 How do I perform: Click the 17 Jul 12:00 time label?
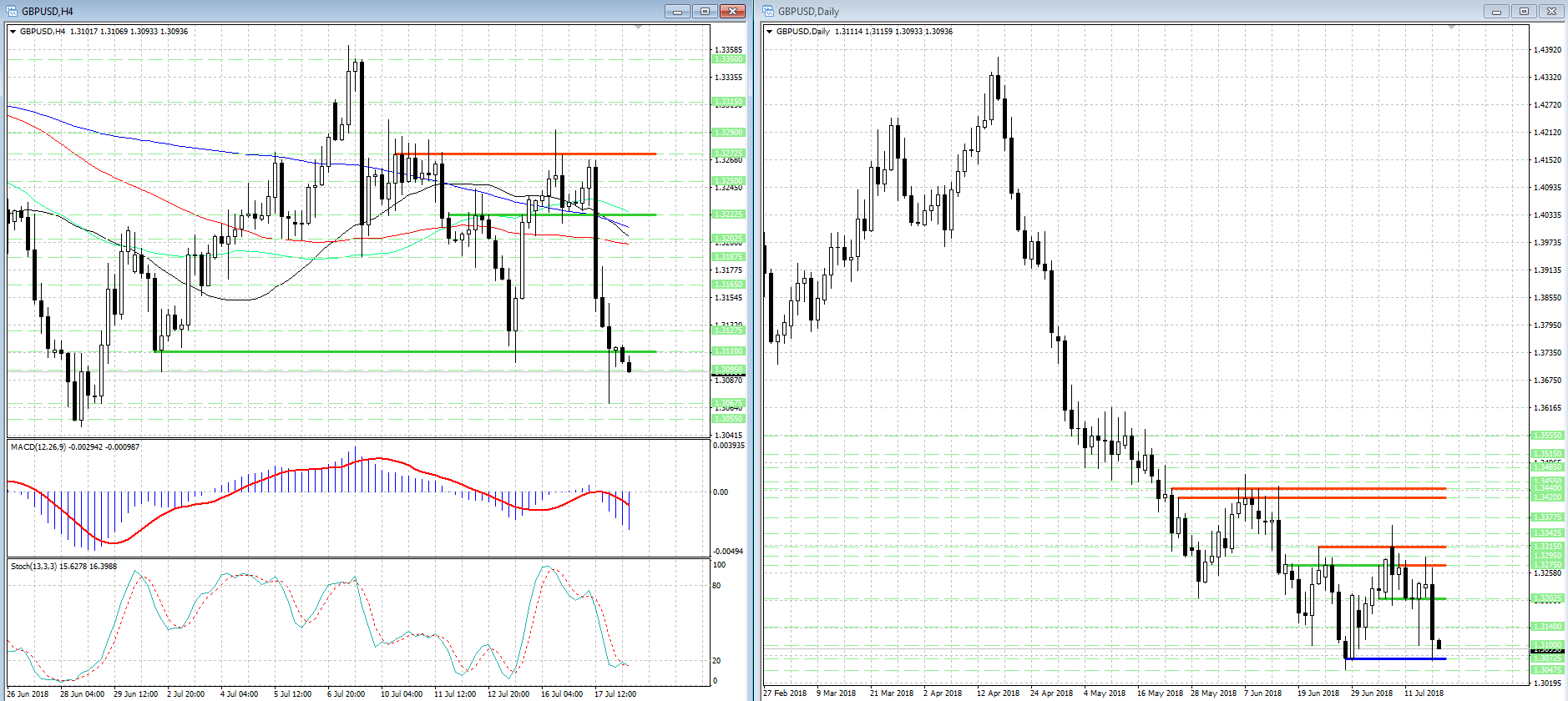(615, 693)
